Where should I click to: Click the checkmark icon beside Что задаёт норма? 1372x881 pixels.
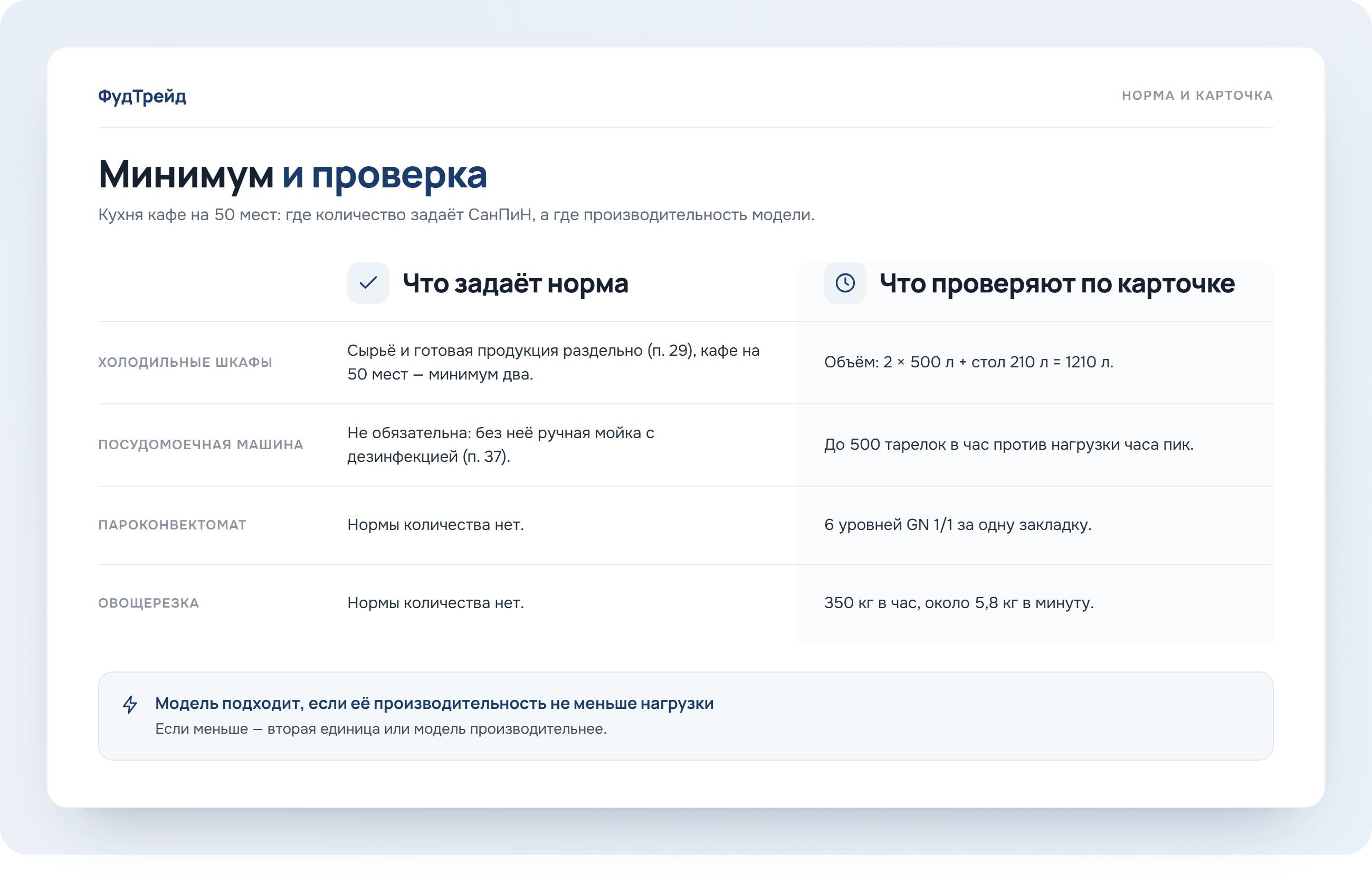[x=368, y=282]
